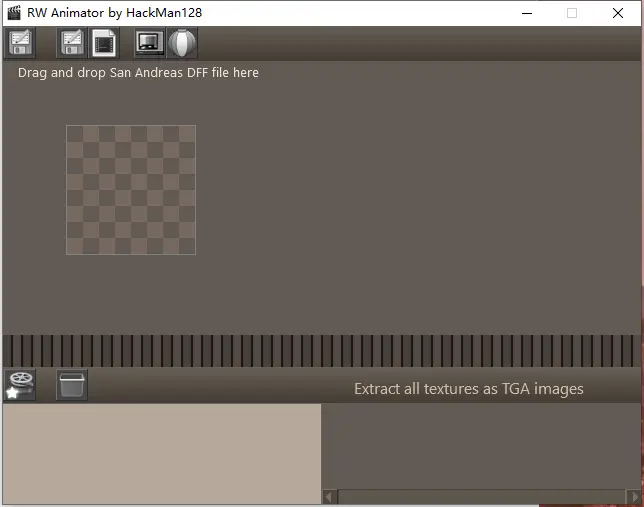Click 'Drag and drop San Andreas DFF file here'
The height and width of the screenshot is (507, 644).
(138, 73)
